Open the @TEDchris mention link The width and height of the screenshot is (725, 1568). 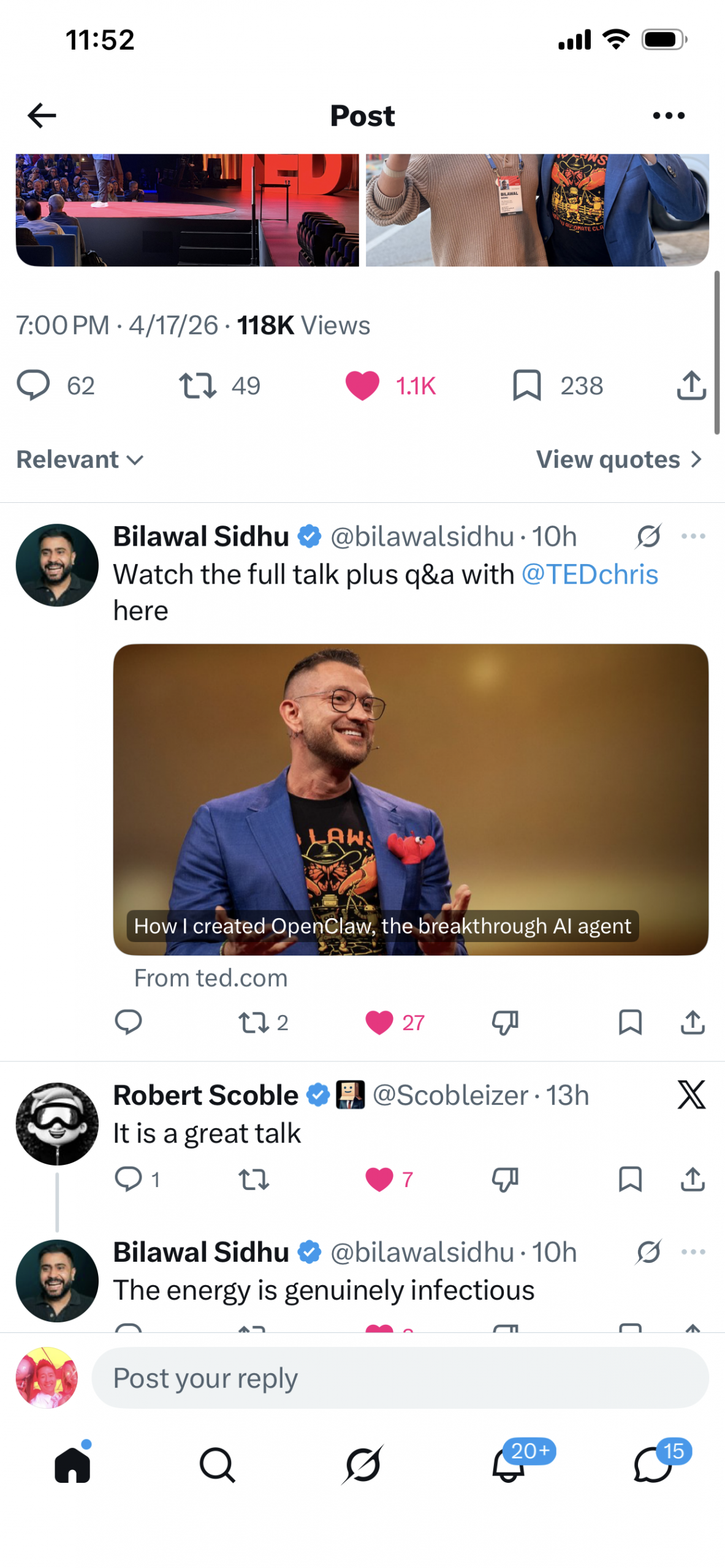point(589,575)
